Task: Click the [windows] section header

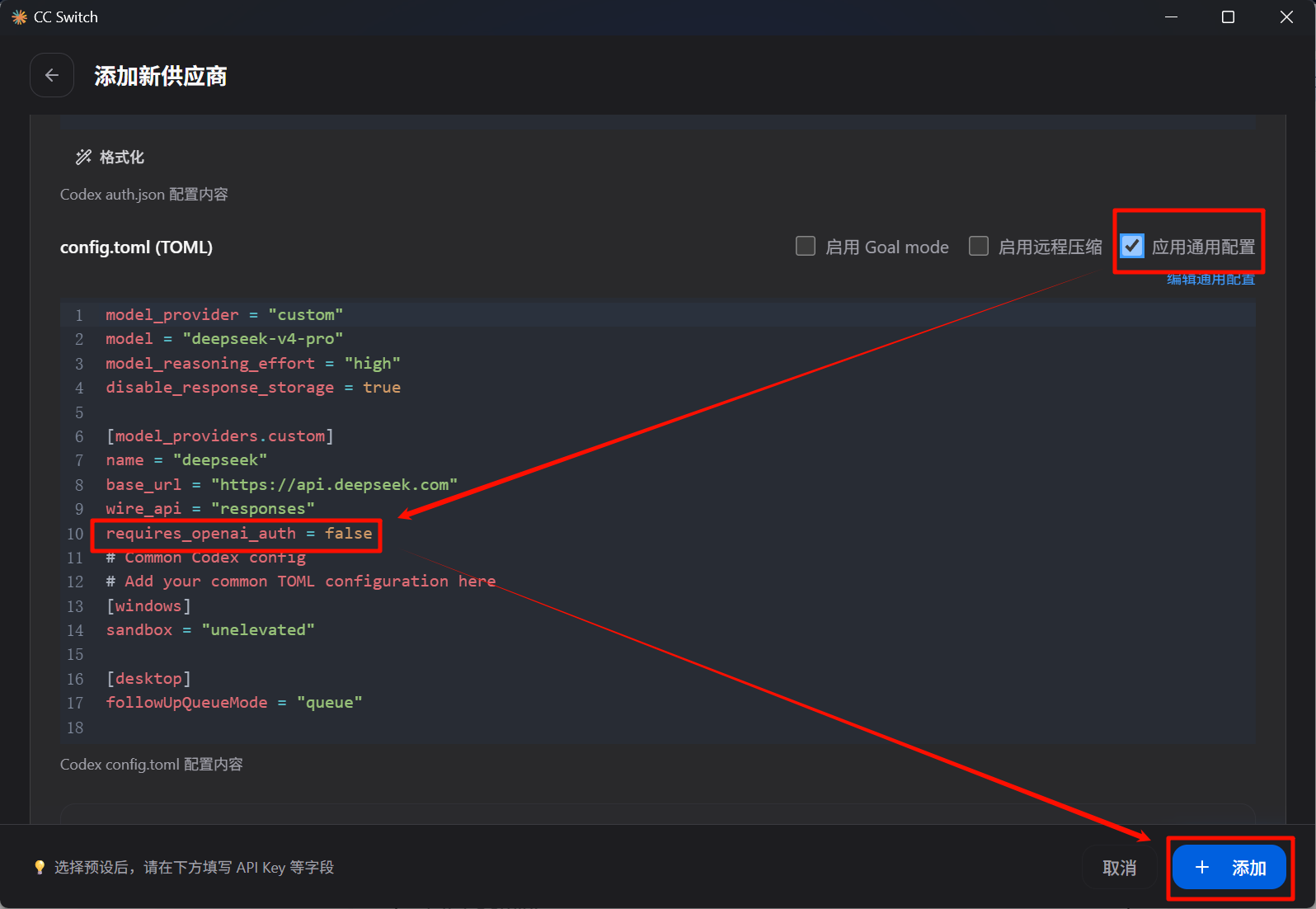Action: (x=148, y=606)
